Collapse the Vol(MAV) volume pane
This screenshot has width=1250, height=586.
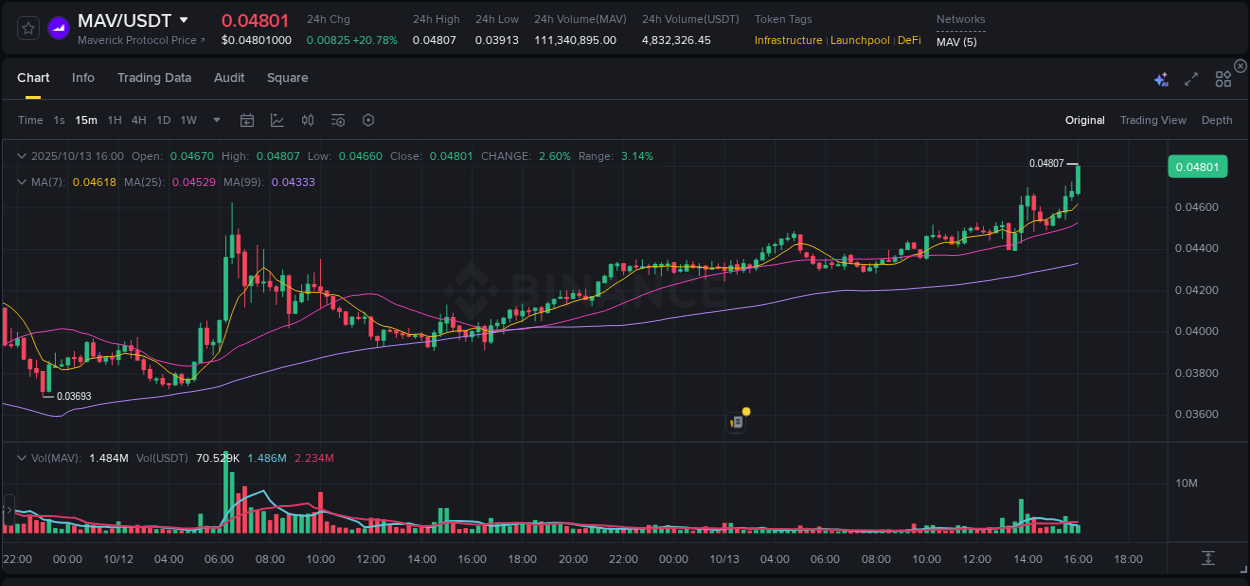tap(21, 457)
